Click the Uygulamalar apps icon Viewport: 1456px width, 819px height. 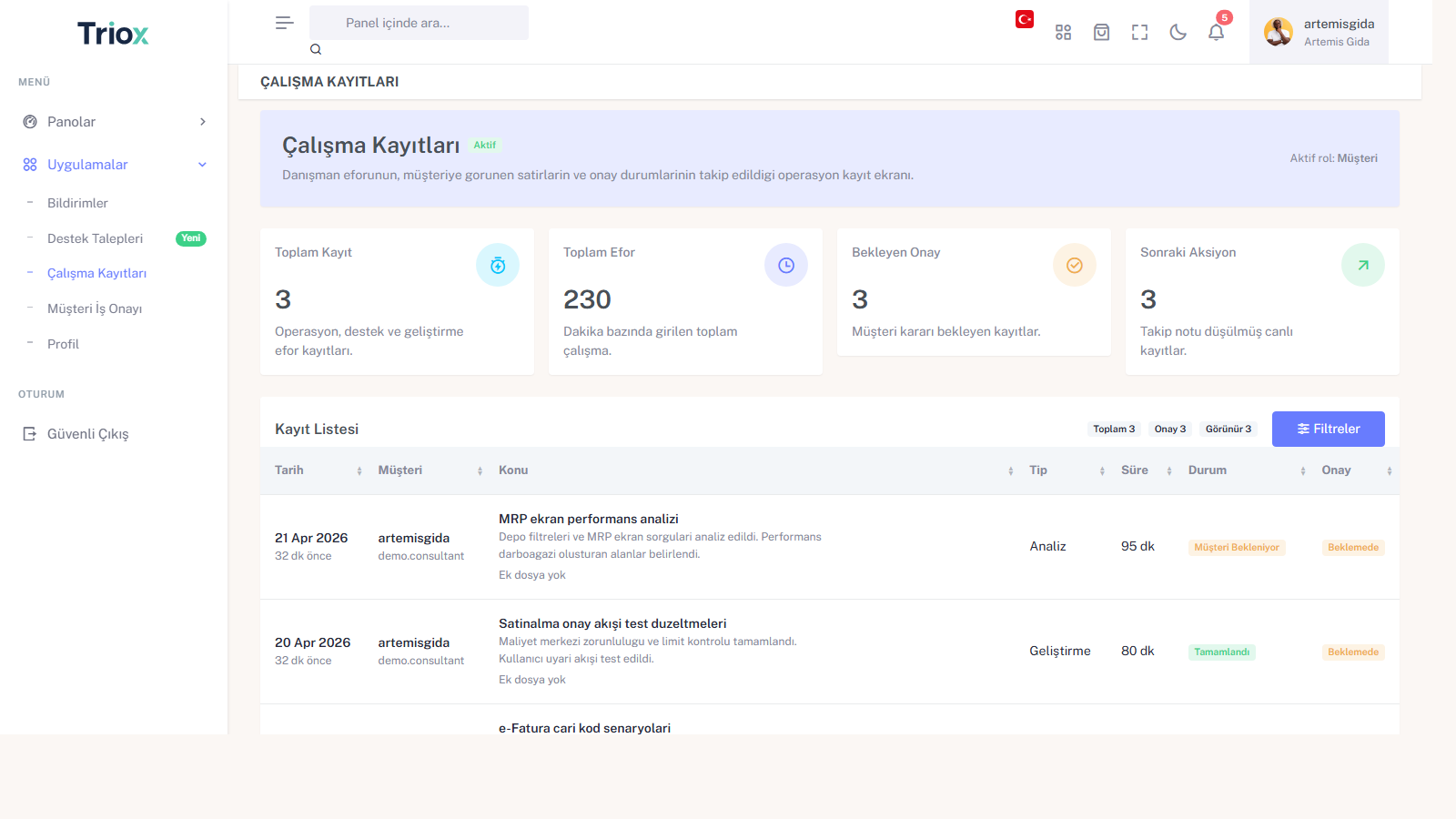(30, 165)
